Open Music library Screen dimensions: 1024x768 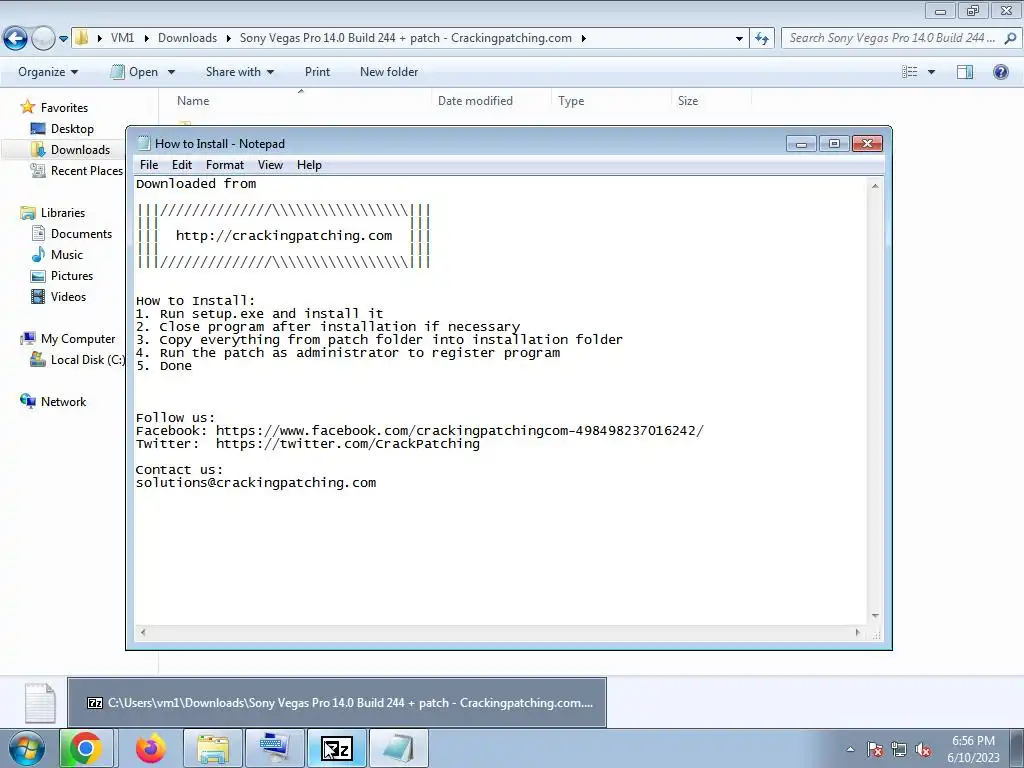pyautogui.click(x=57, y=255)
